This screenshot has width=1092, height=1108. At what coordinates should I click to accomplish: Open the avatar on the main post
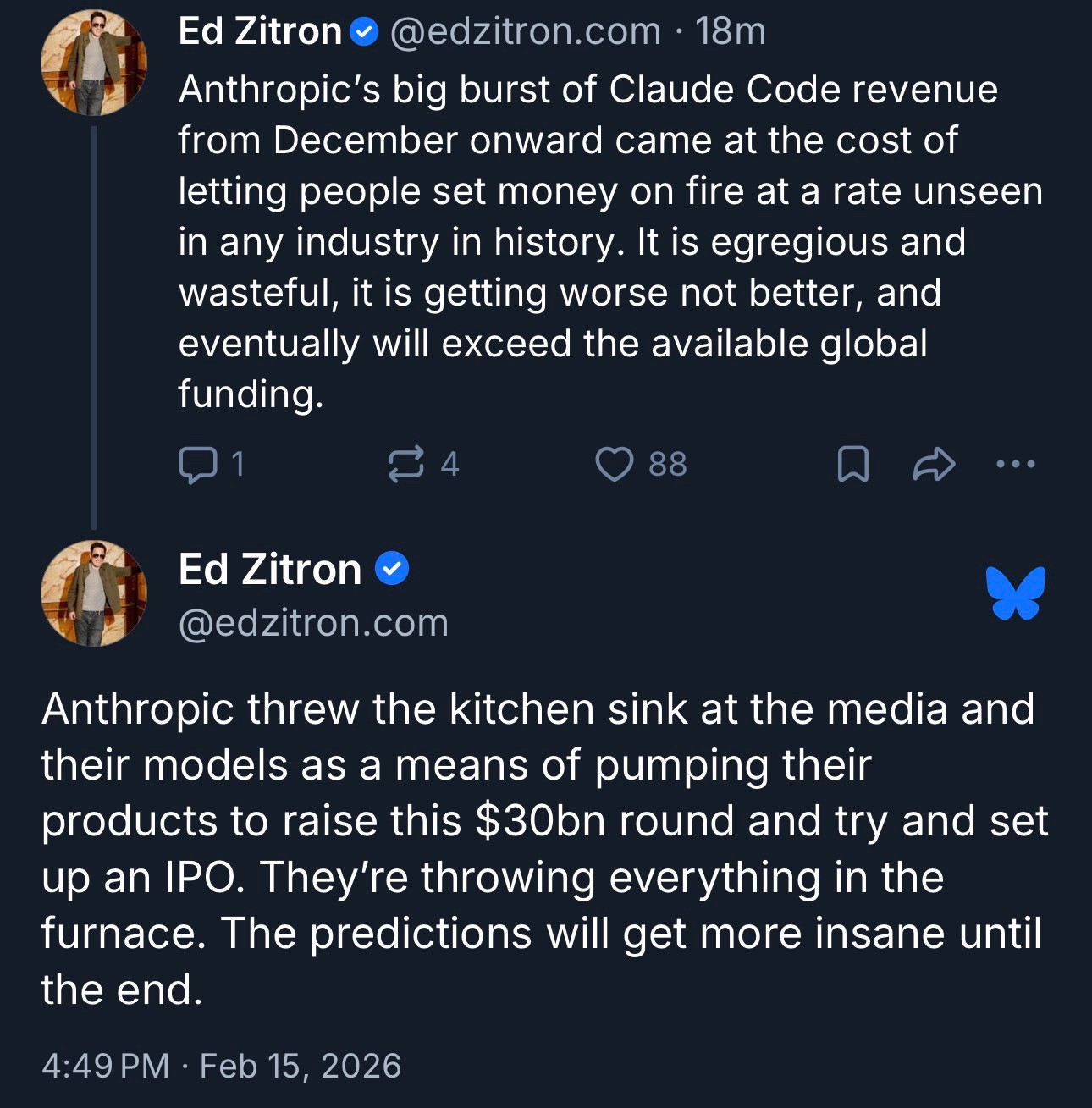pos(94,593)
